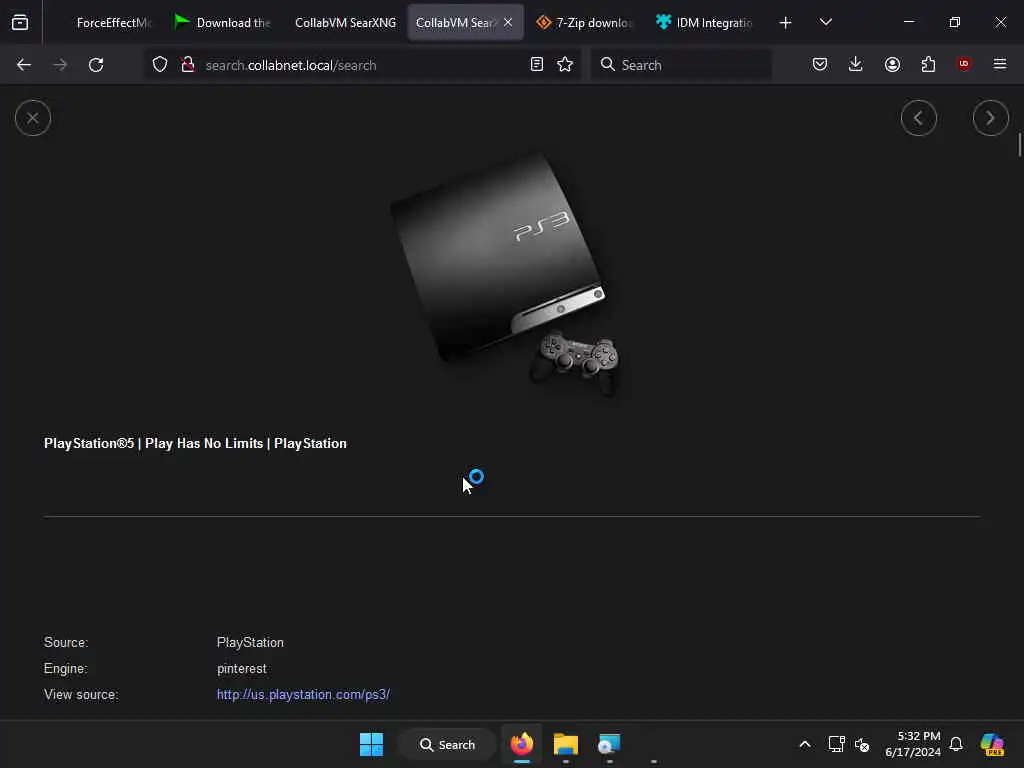Close the active CollabVM SearXNG tab

[x=508, y=23]
